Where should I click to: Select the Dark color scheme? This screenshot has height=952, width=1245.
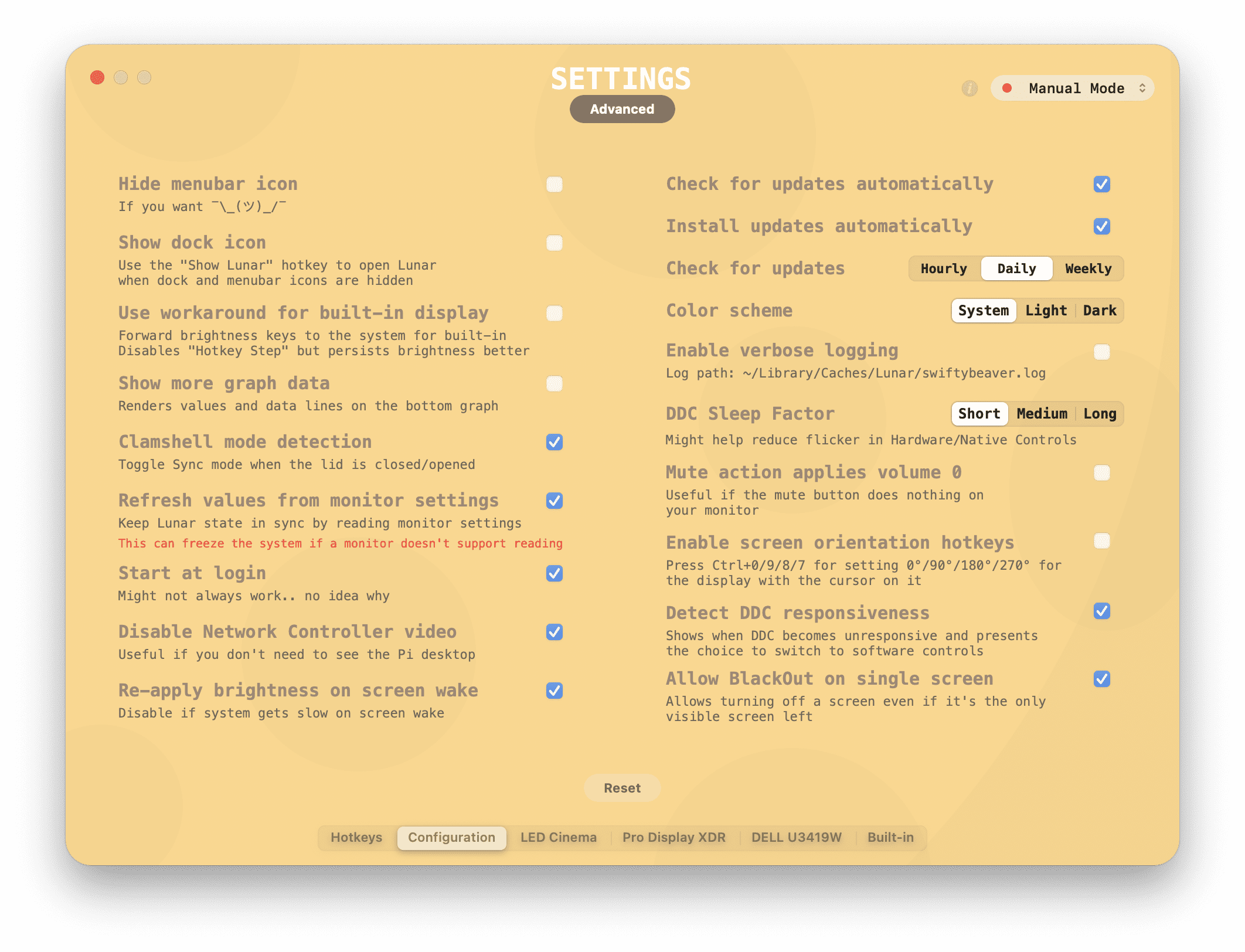[x=1098, y=310]
